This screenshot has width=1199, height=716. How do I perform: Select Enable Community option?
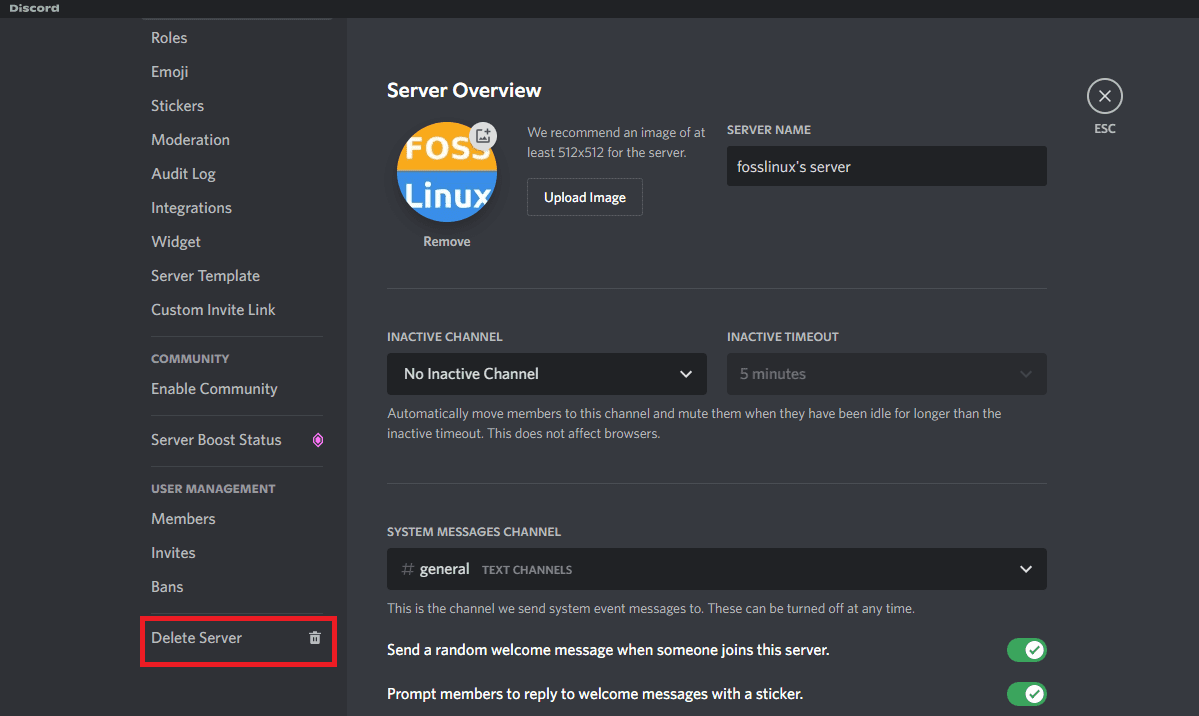point(214,389)
